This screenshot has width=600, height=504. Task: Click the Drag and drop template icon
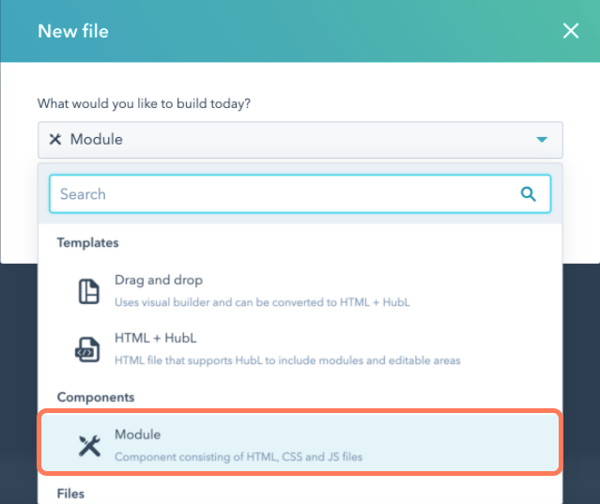point(89,291)
